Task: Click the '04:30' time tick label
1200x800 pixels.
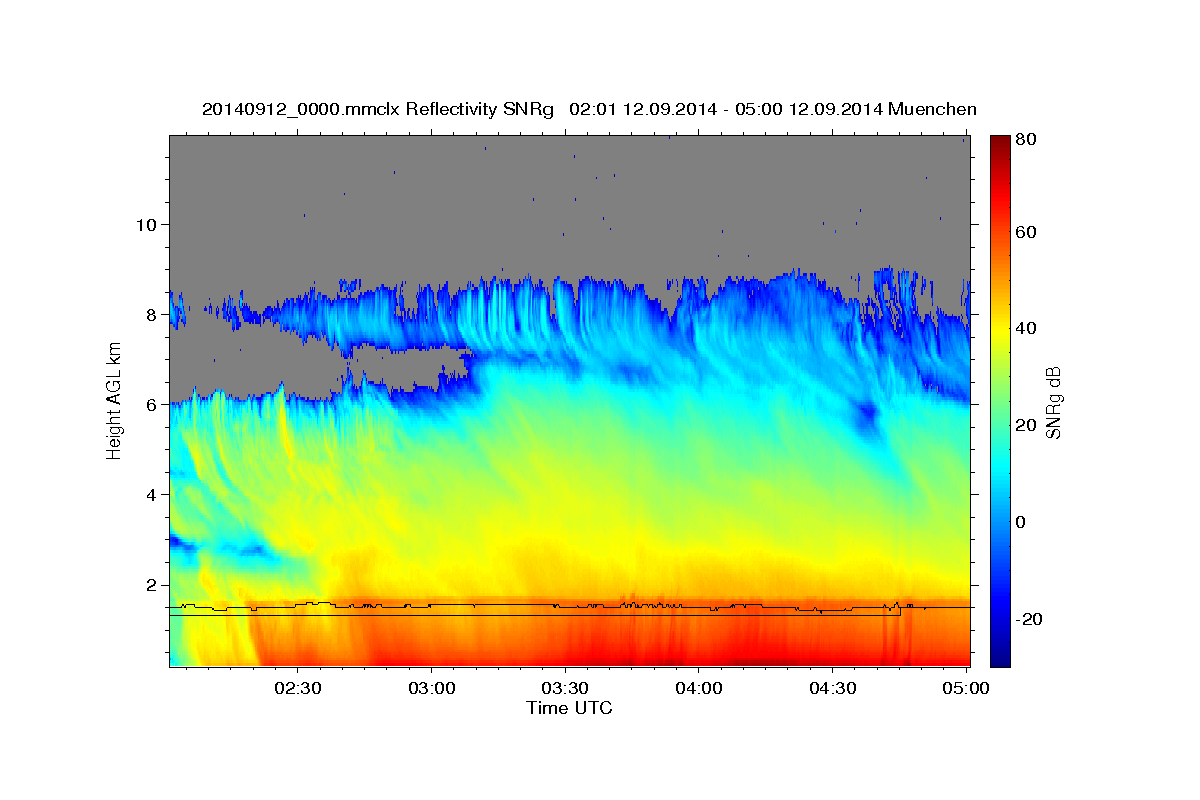Action: (832, 688)
